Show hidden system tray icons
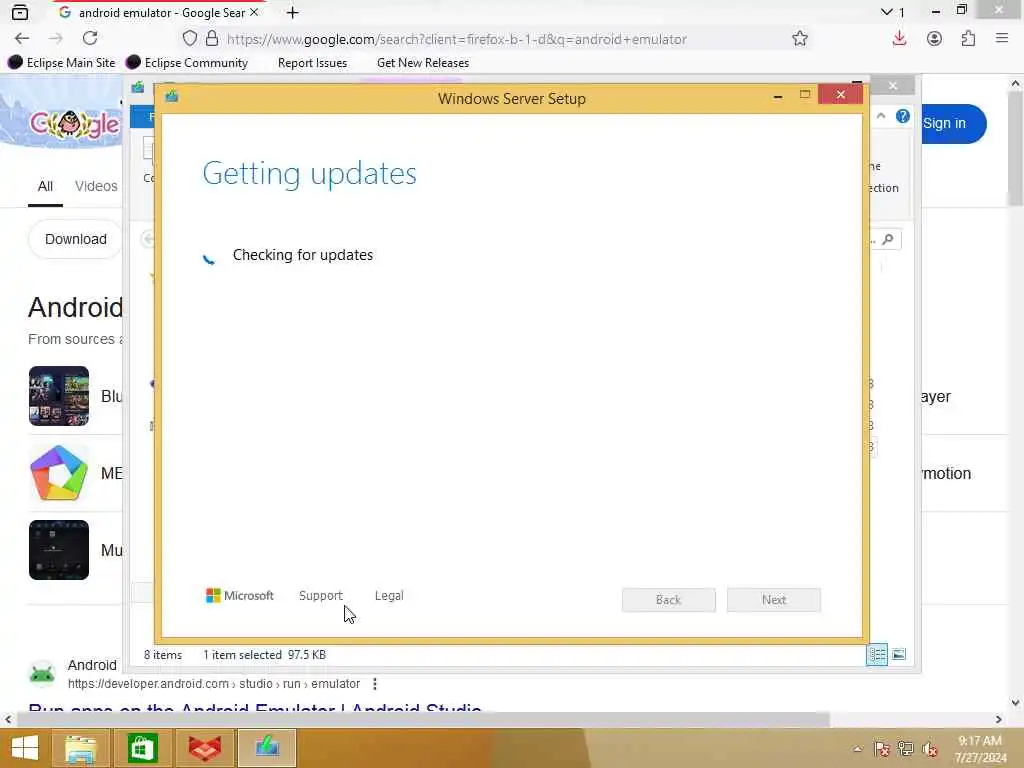Screen dimensions: 1024x768 click(857, 749)
